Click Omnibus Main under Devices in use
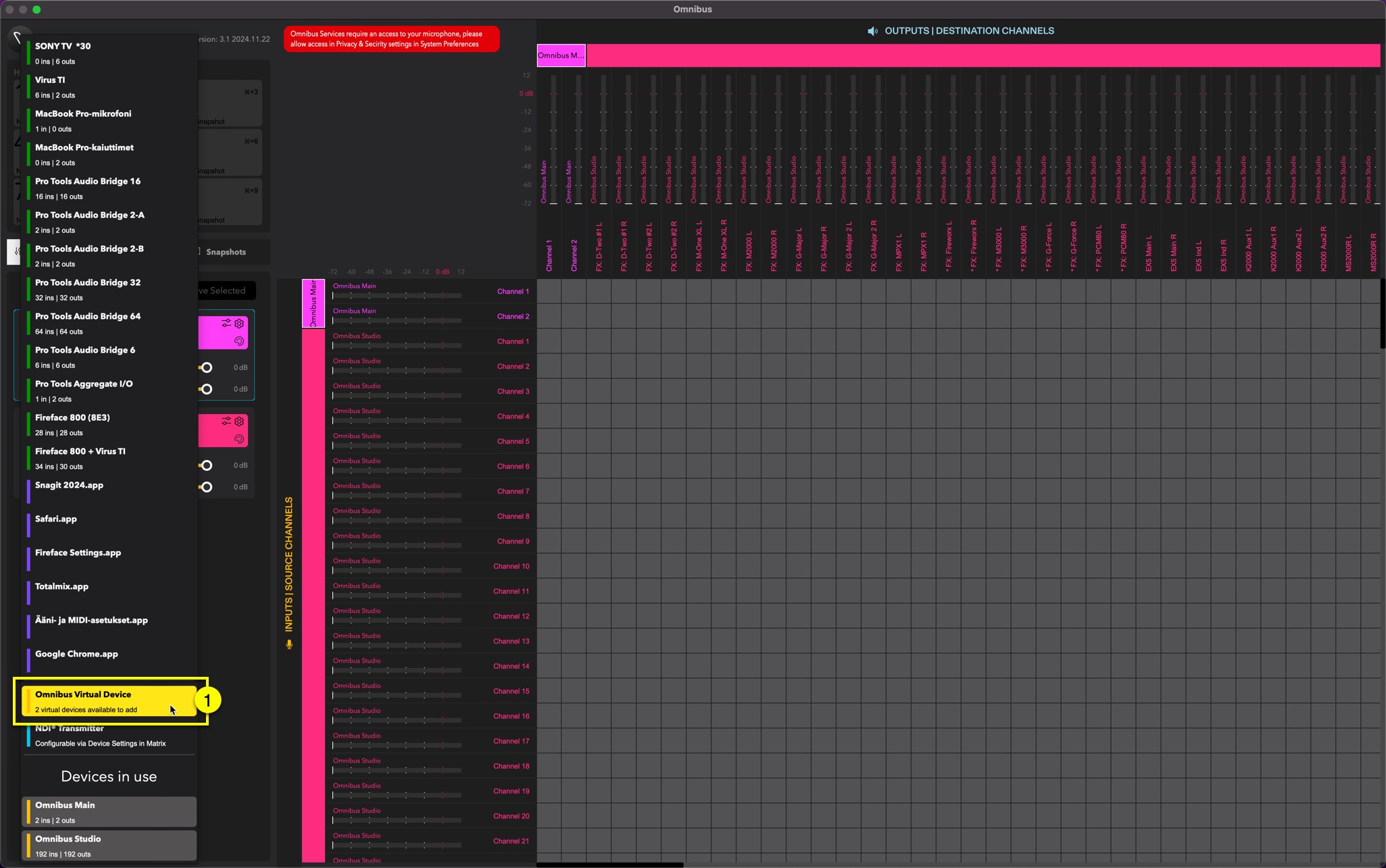The image size is (1386, 868). pyautogui.click(x=108, y=812)
